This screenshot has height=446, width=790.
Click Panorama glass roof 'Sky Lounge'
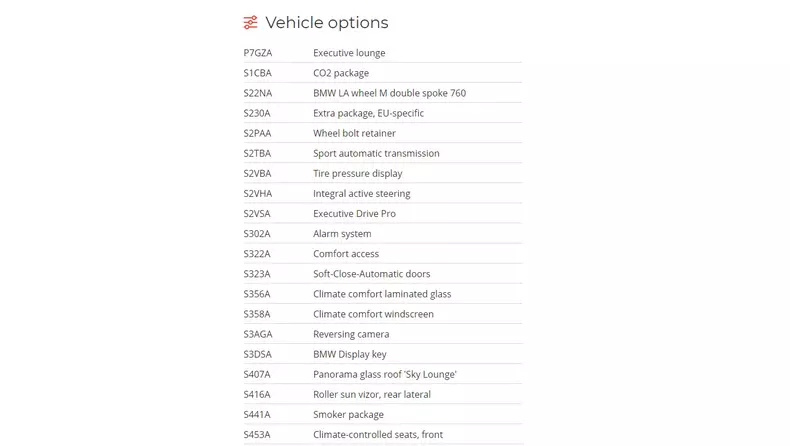384,374
